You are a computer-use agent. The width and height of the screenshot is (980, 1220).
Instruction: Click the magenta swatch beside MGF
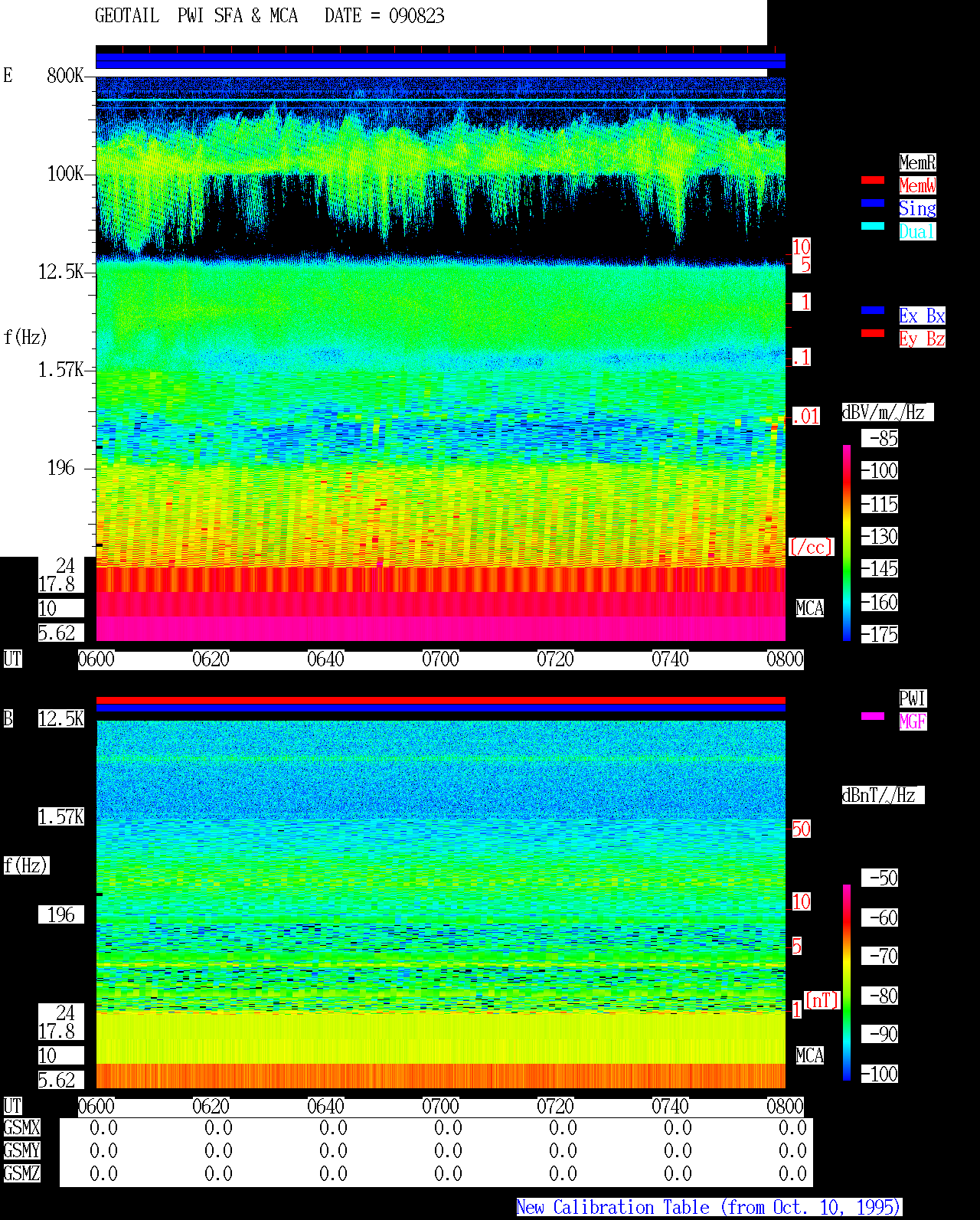click(873, 716)
